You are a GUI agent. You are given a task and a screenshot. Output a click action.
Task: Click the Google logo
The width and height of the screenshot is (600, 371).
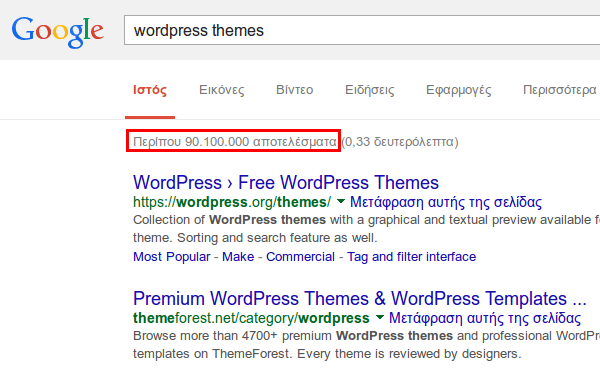(58, 32)
